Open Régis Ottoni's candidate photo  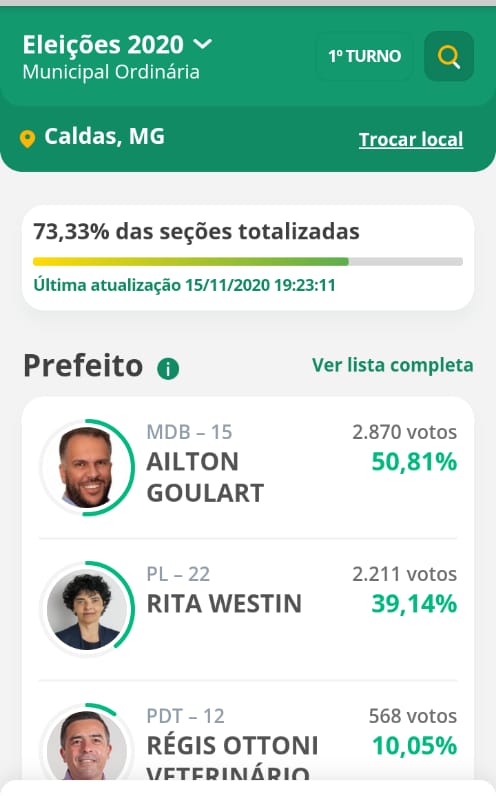87,744
